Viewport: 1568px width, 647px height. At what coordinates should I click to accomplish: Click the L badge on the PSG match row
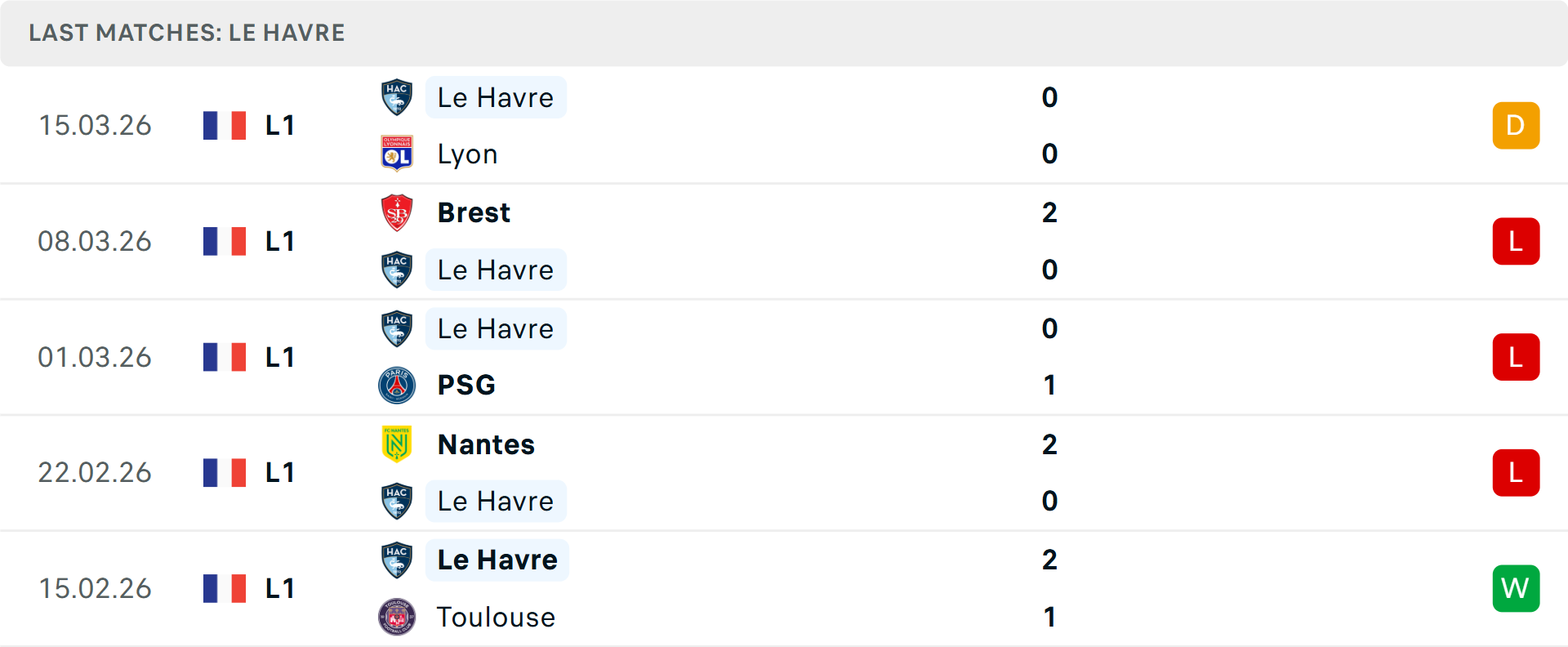1516,357
